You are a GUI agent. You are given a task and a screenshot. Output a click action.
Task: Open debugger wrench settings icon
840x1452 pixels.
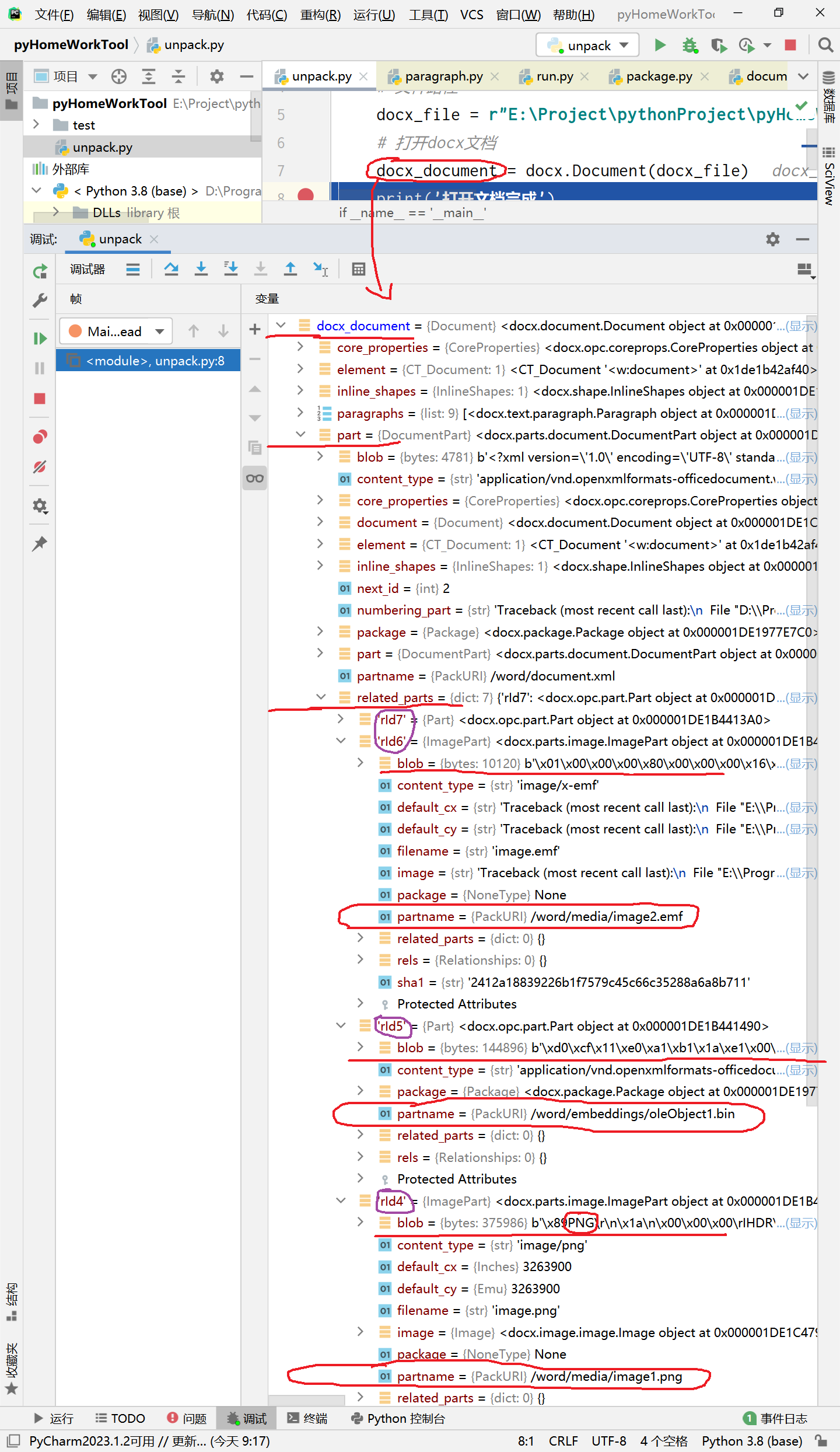(40, 301)
